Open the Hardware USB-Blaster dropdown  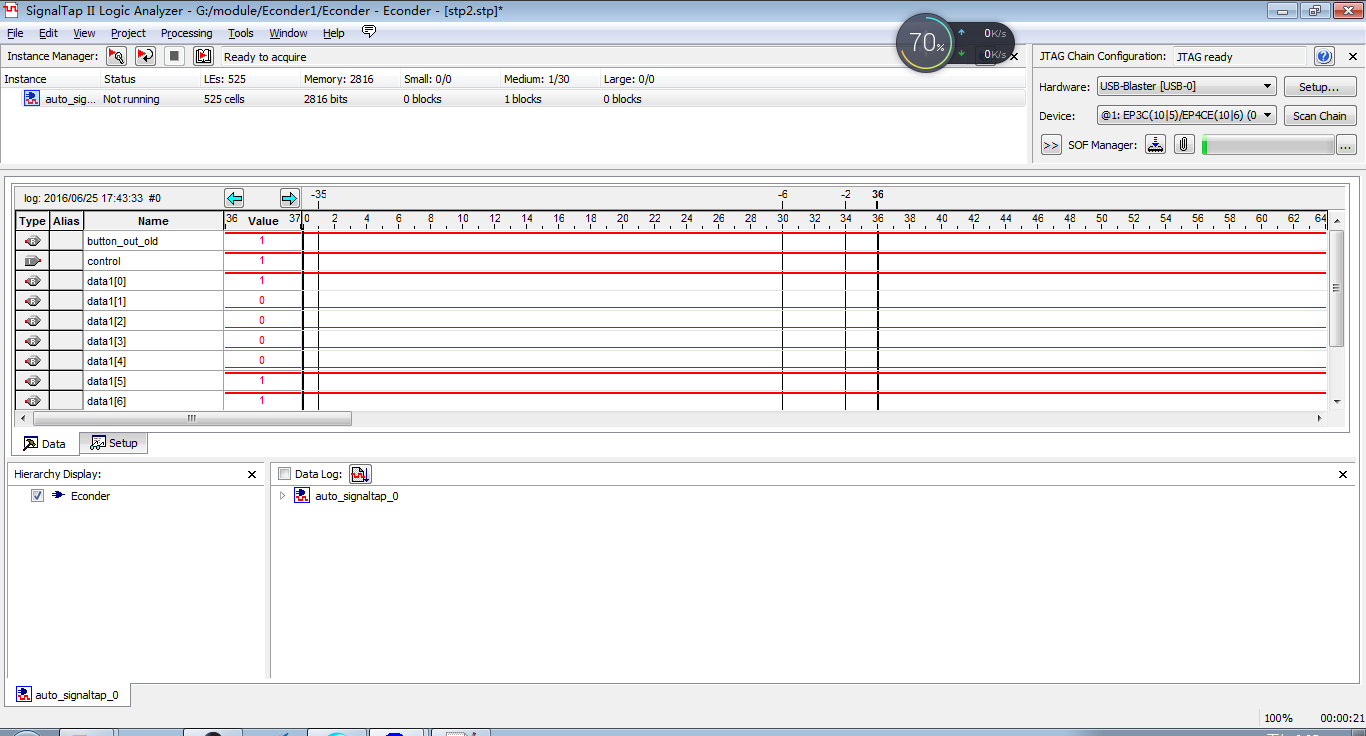point(1186,87)
